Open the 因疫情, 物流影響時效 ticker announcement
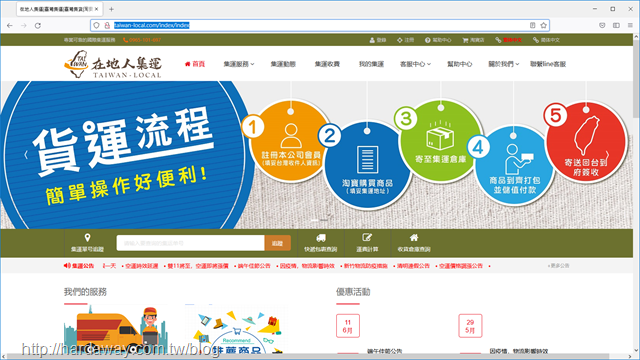Viewport: 640px width, 360px height. [307, 266]
